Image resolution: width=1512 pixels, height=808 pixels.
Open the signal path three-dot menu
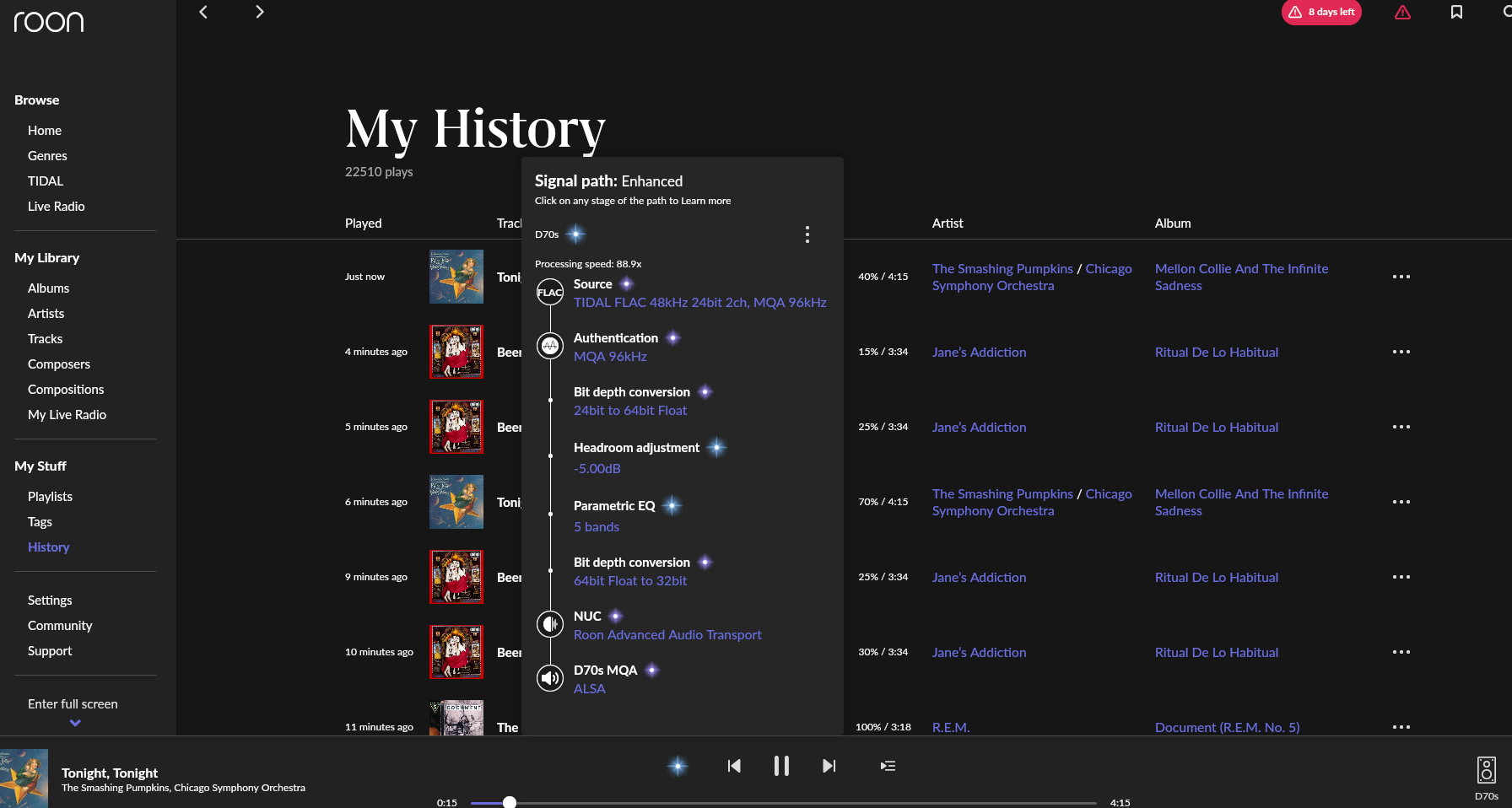[807, 234]
